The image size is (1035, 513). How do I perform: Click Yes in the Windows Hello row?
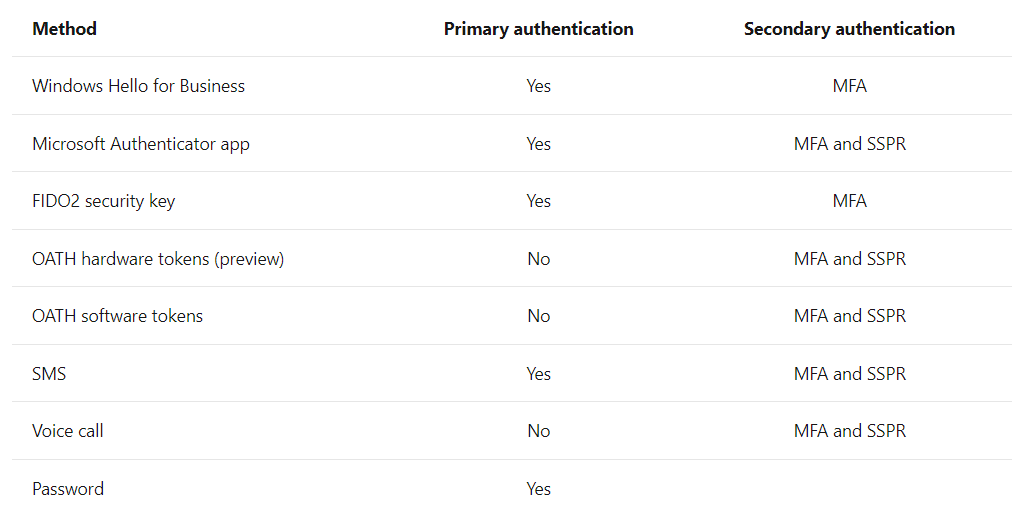click(x=538, y=86)
